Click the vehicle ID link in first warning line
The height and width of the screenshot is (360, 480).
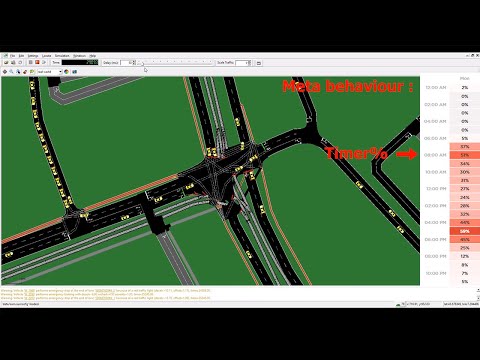pos(29,291)
